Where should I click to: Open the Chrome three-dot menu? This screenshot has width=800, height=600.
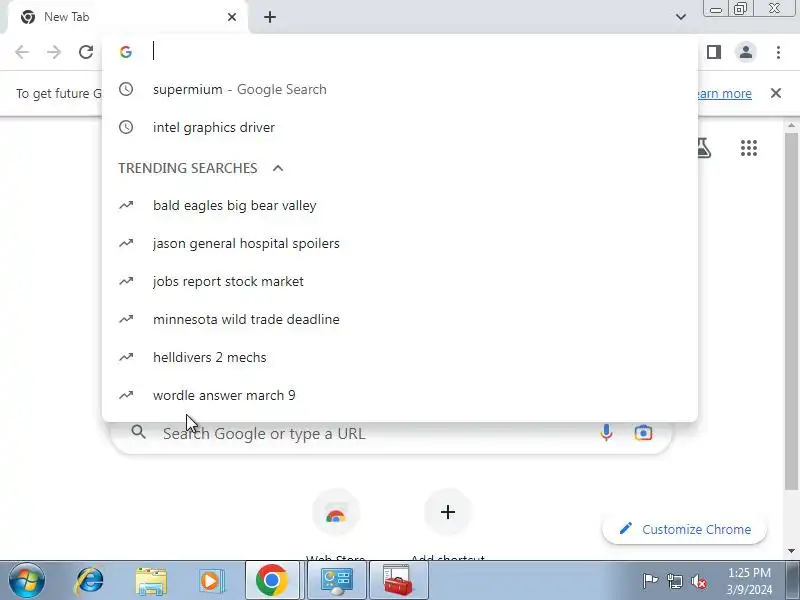coord(778,52)
